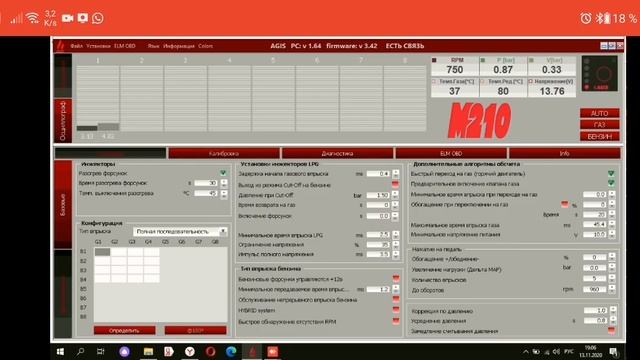
Task: Adjust gas injection start delay stepper
Action: click(396, 174)
